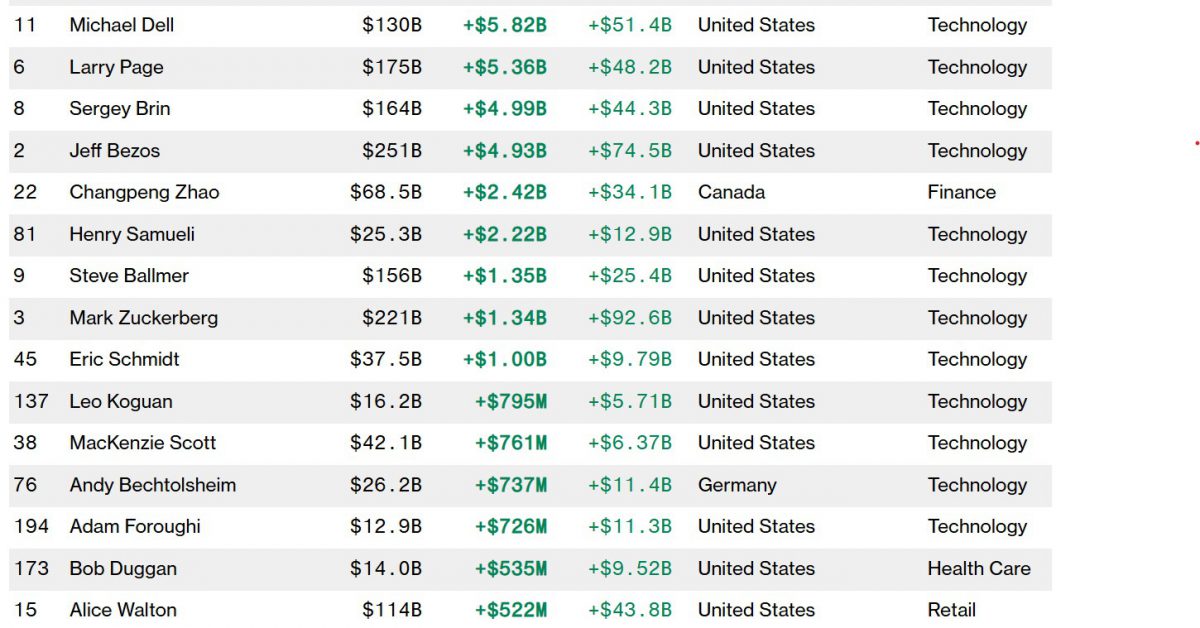Click the Canada country cell
Viewport: 1200px width, 628px height.
[731, 192]
